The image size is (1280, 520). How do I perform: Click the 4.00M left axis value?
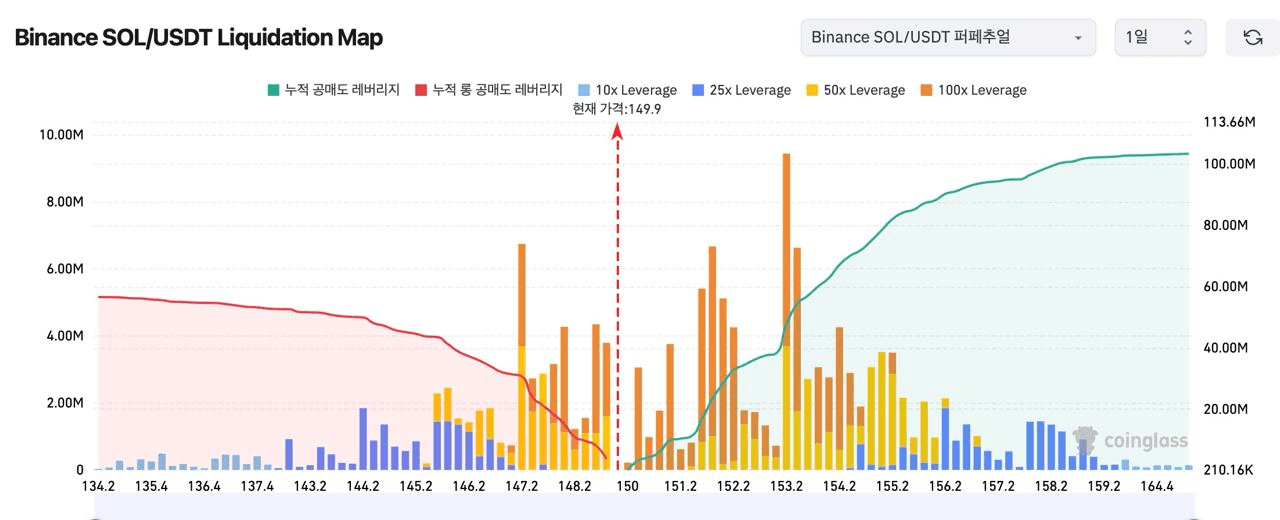[x=64, y=336]
